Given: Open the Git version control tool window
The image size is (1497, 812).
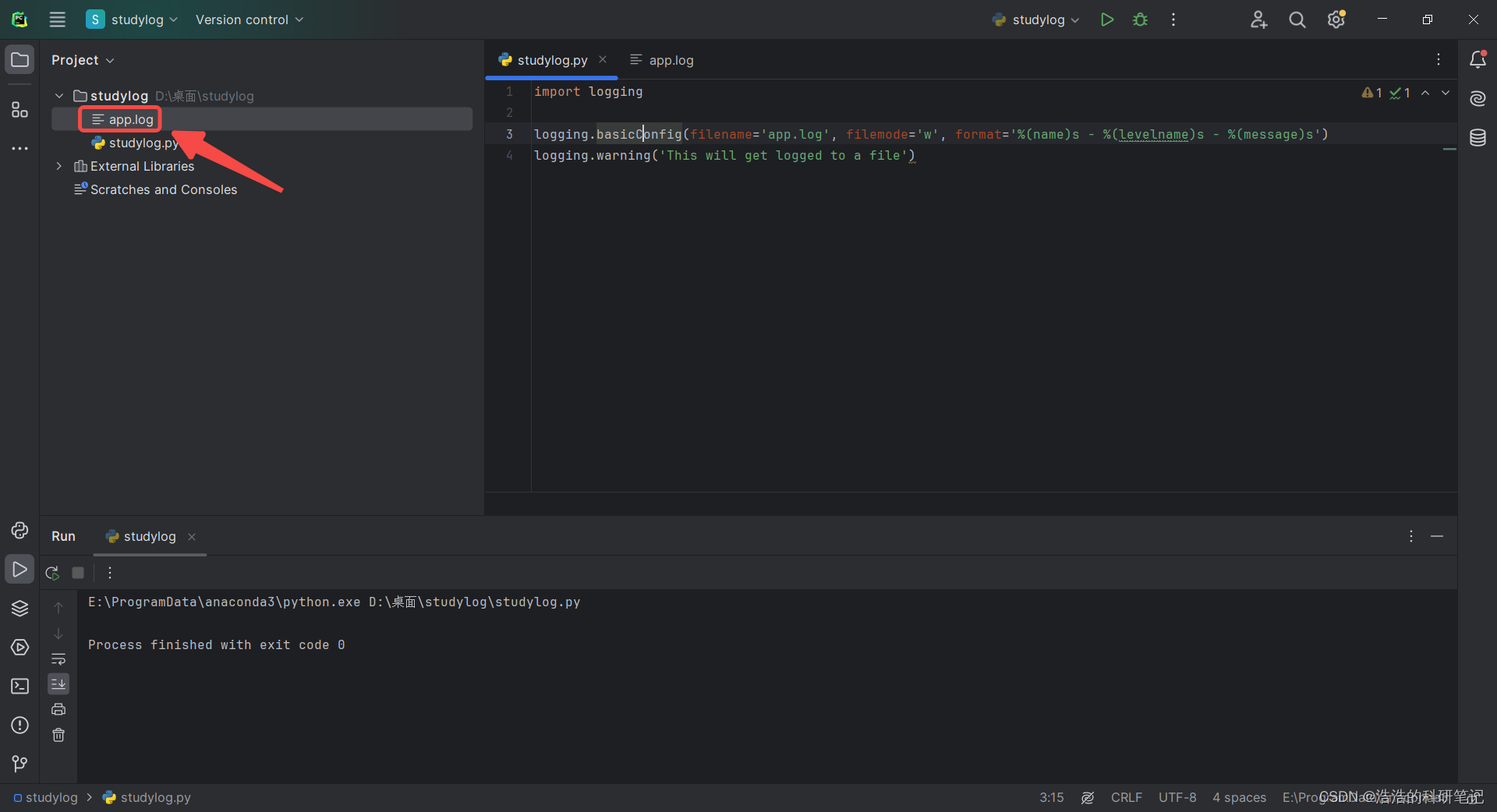Looking at the screenshot, I should pyautogui.click(x=19, y=764).
